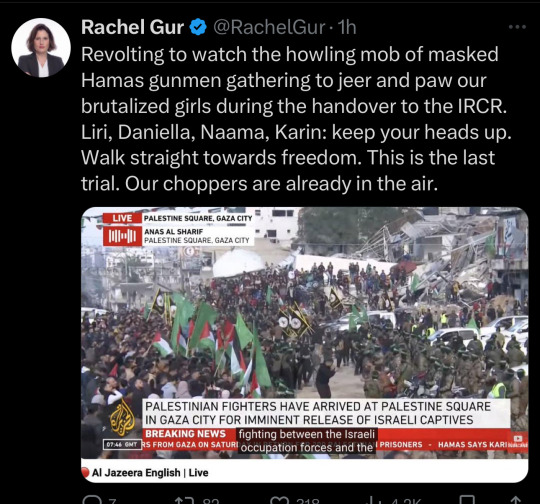The image size is (540, 504).
Task: Click the share upload arrow icon
Action: 515,500
